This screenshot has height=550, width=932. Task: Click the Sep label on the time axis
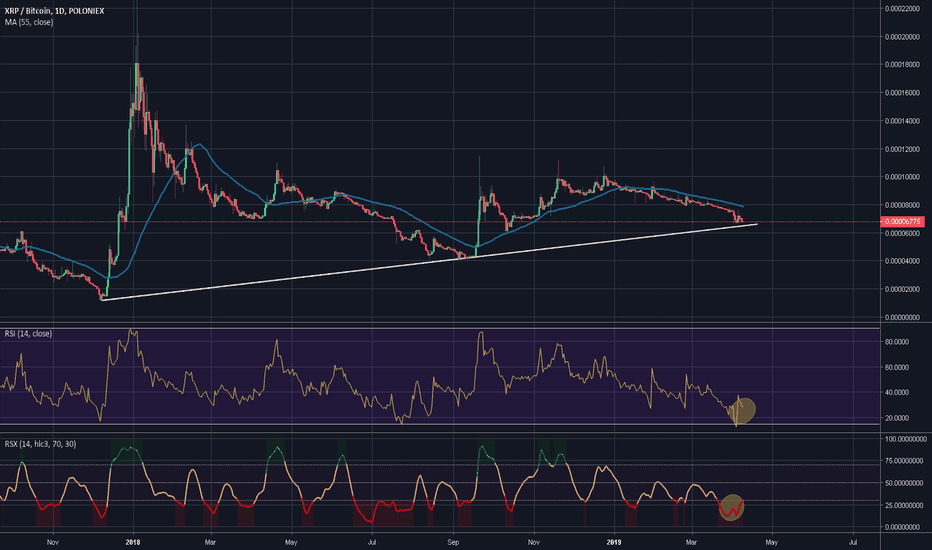tap(454, 542)
